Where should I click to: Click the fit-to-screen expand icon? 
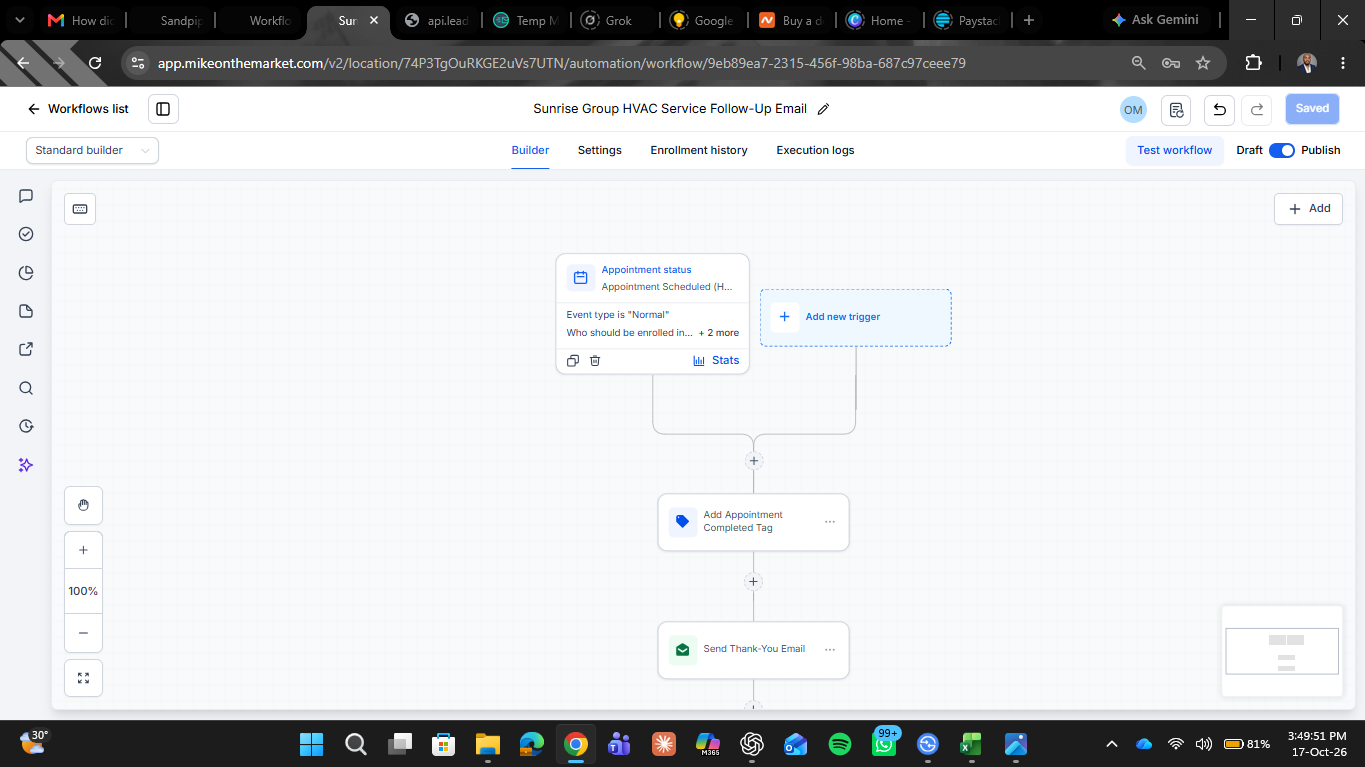click(83, 678)
